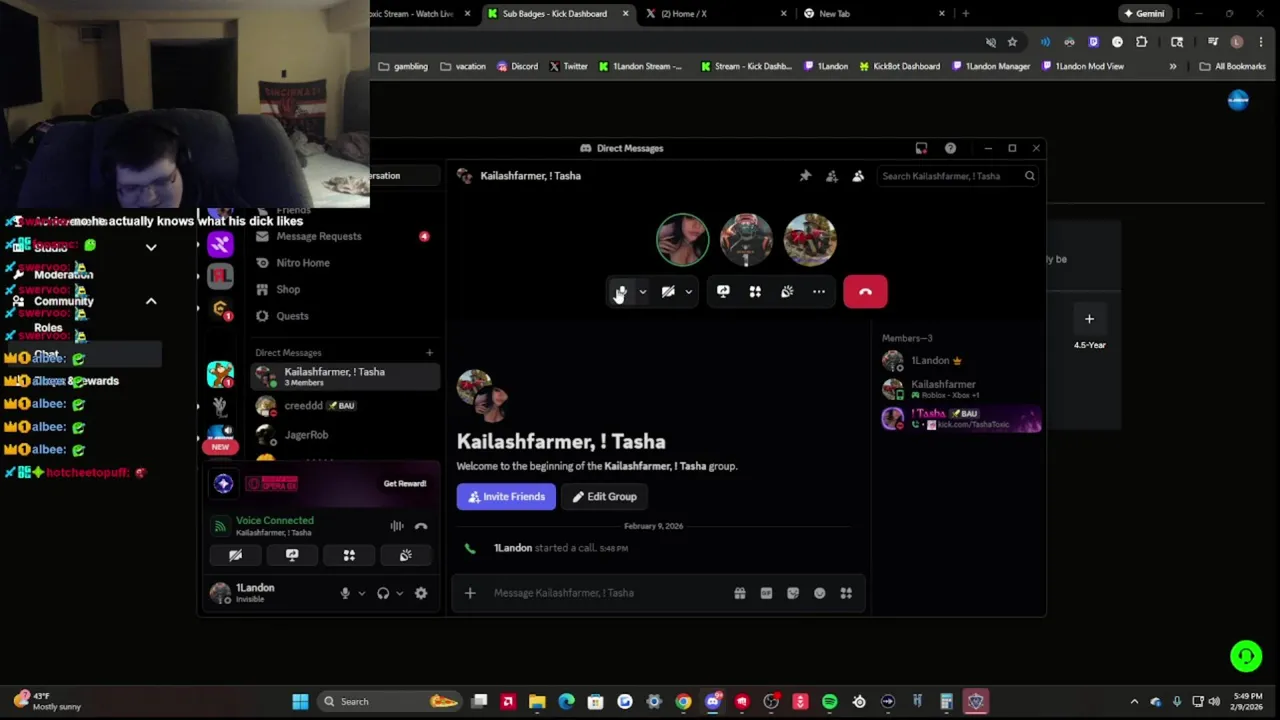This screenshot has width=1280, height=720.
Task: Share screen from voice panel button row
Action: (x=292, y=555)
